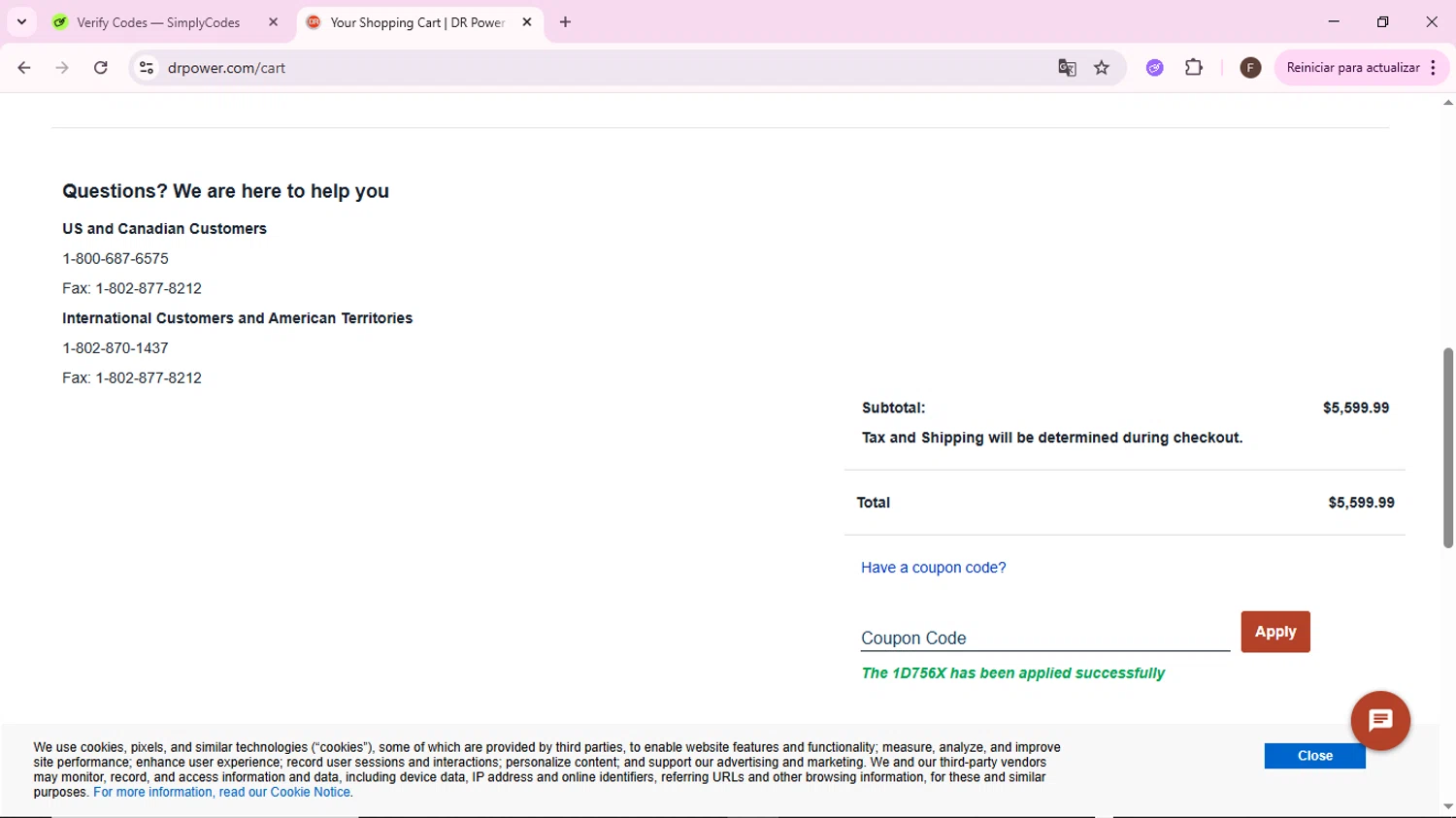Viewport: 1456px width, 818px height.
Task: Close the Your Shopping Cart tab
Action: 527,22
